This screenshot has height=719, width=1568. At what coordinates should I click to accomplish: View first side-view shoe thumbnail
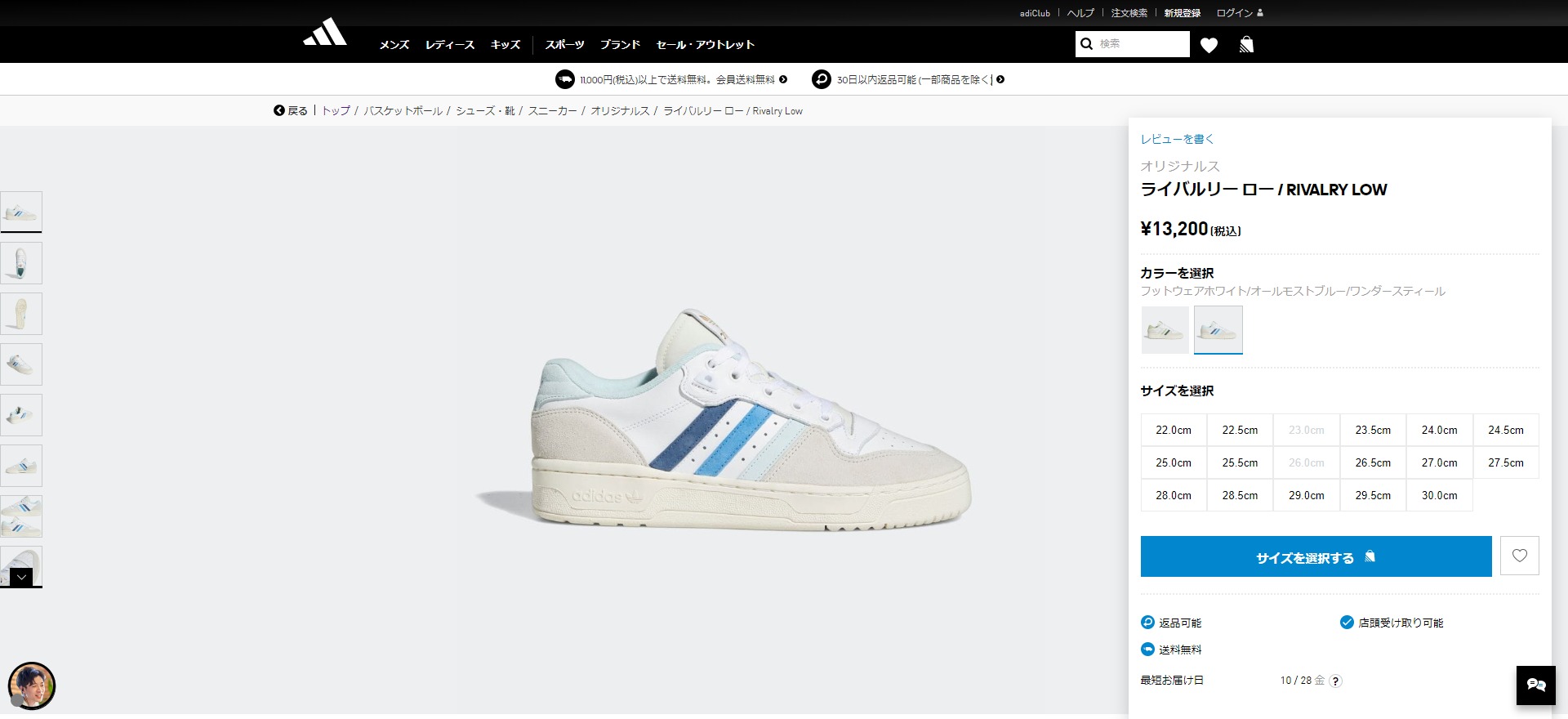[x=21, y=212]
